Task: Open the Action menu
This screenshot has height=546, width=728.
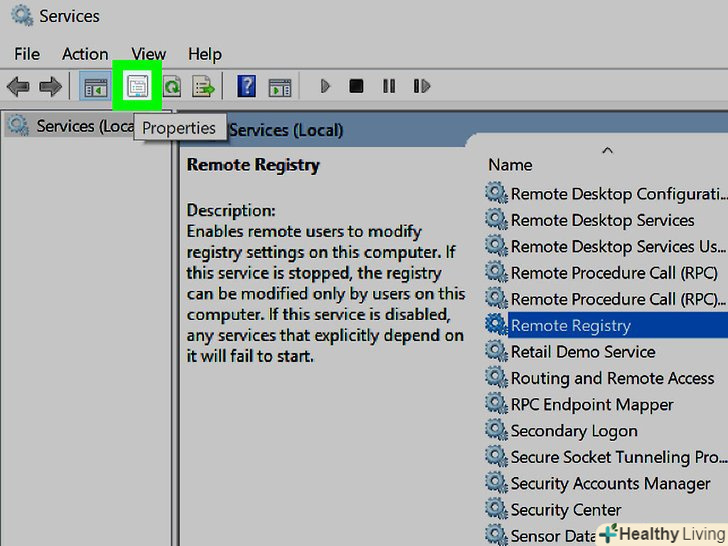Action: click(x=85, y=54)
